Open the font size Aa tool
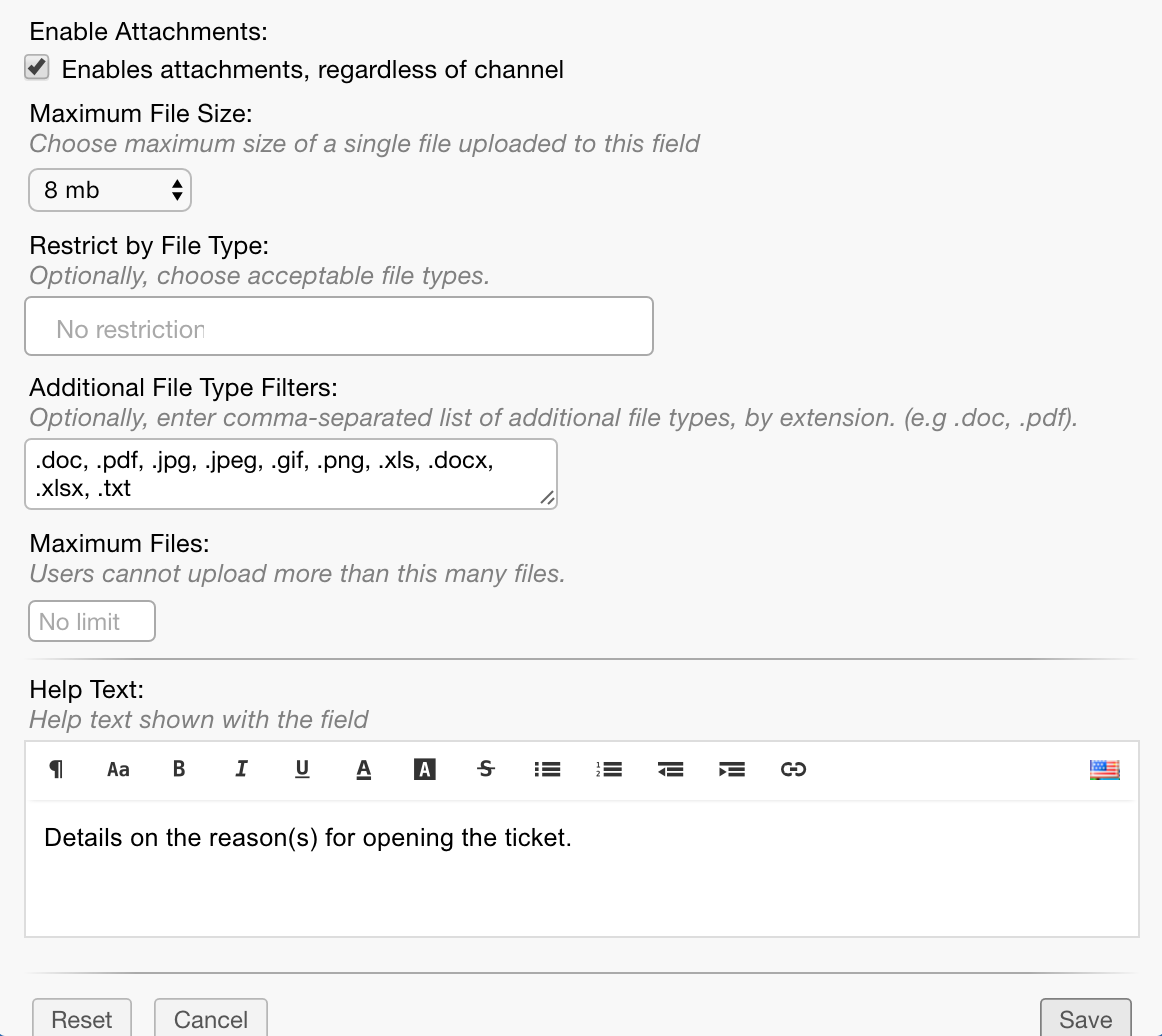The width and height of the screenshot is (1162, 1036). coord(118,769)
